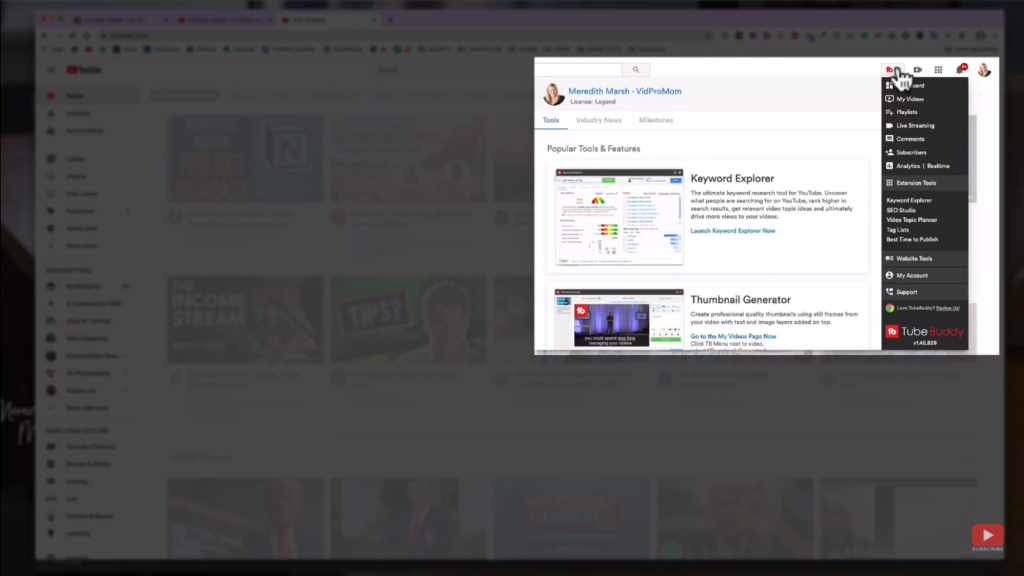Click the create video camera icon
Screen dimensions: 1024x576
(918, 70)
